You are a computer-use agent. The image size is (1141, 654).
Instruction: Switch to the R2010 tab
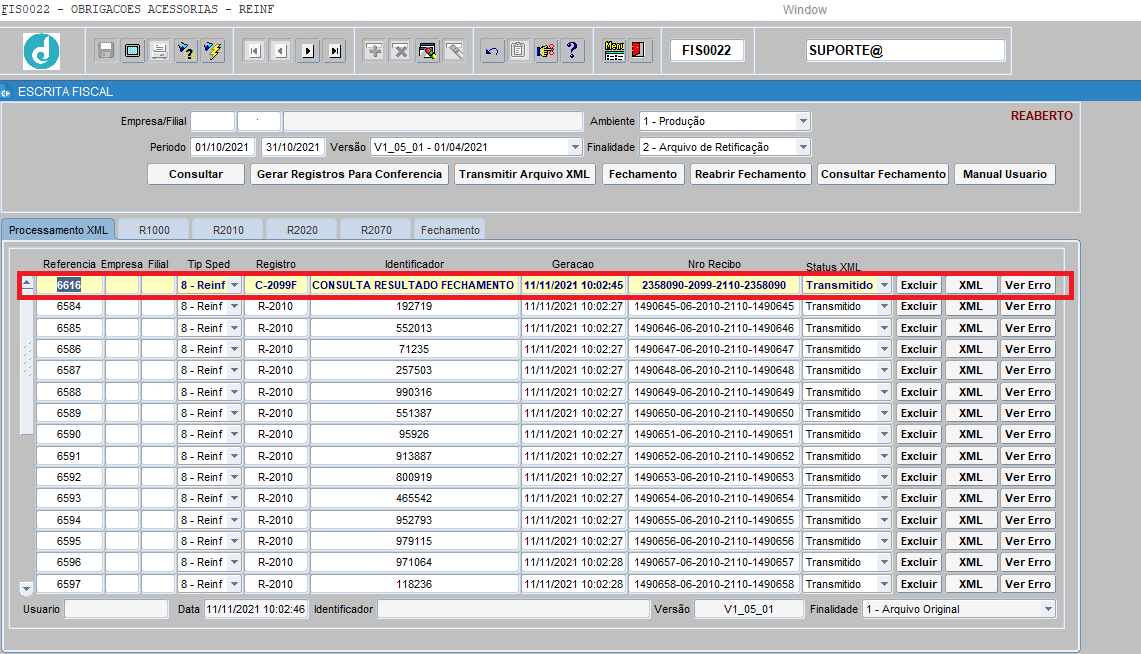point(228,230)
